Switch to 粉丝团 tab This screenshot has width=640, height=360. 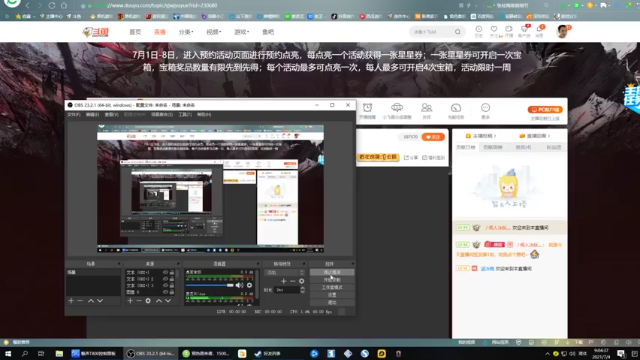click(553, 147)
